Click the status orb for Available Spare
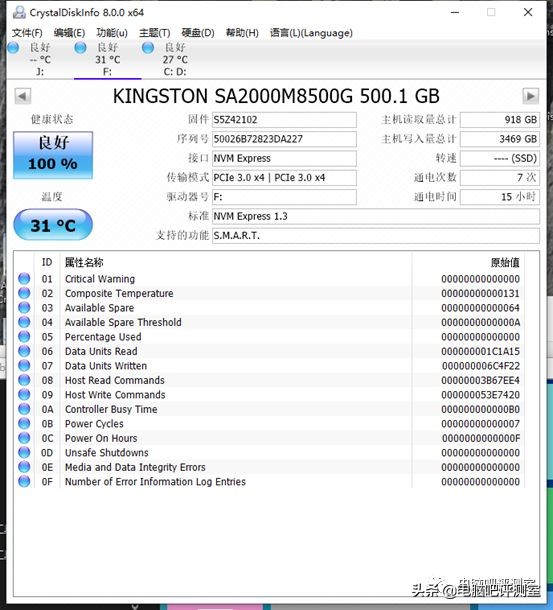Viewport: 553px width, 610px height. pyautogui.click(x=24, y=307)
